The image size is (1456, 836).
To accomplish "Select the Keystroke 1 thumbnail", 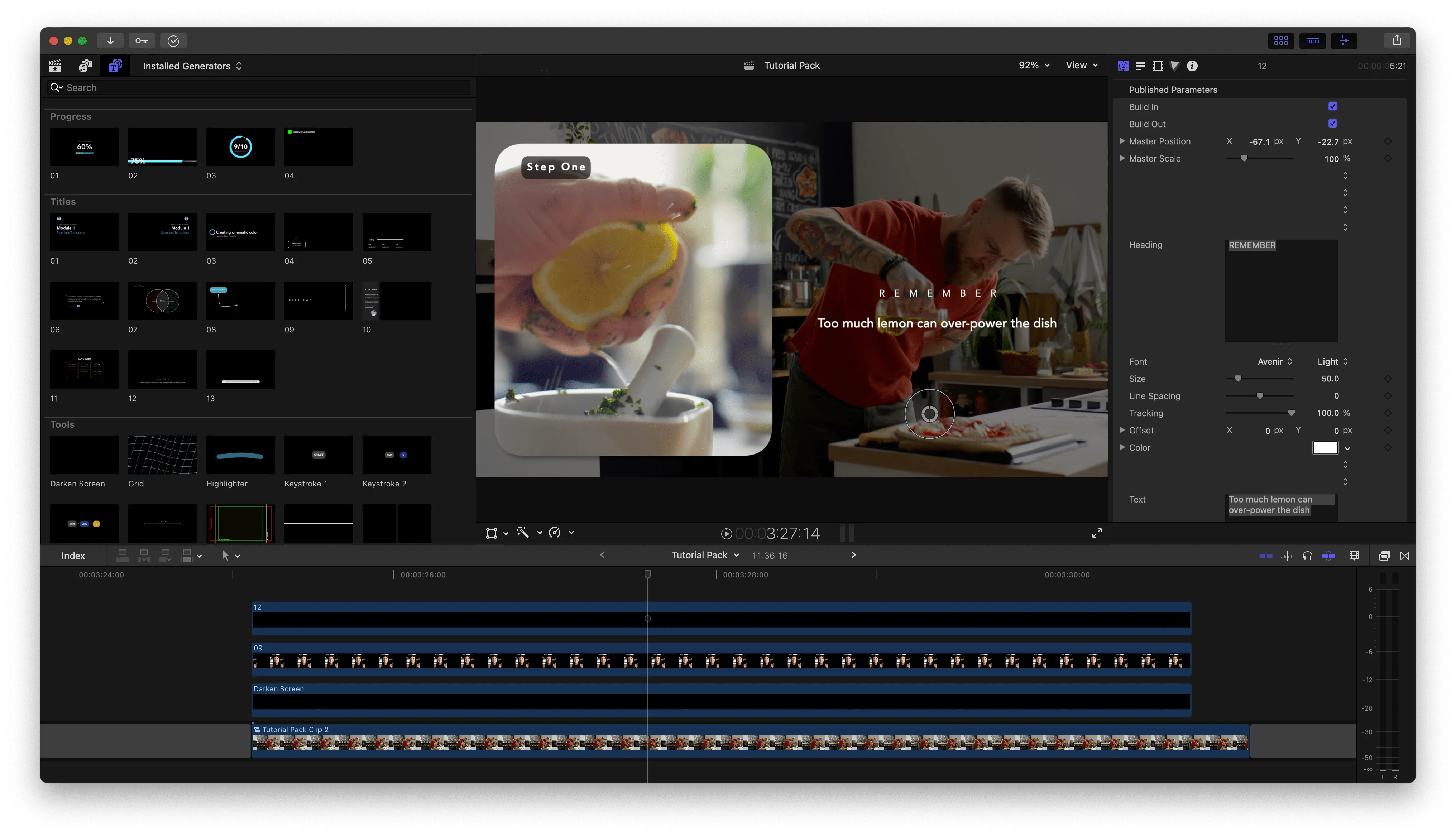I will [318, 455].
